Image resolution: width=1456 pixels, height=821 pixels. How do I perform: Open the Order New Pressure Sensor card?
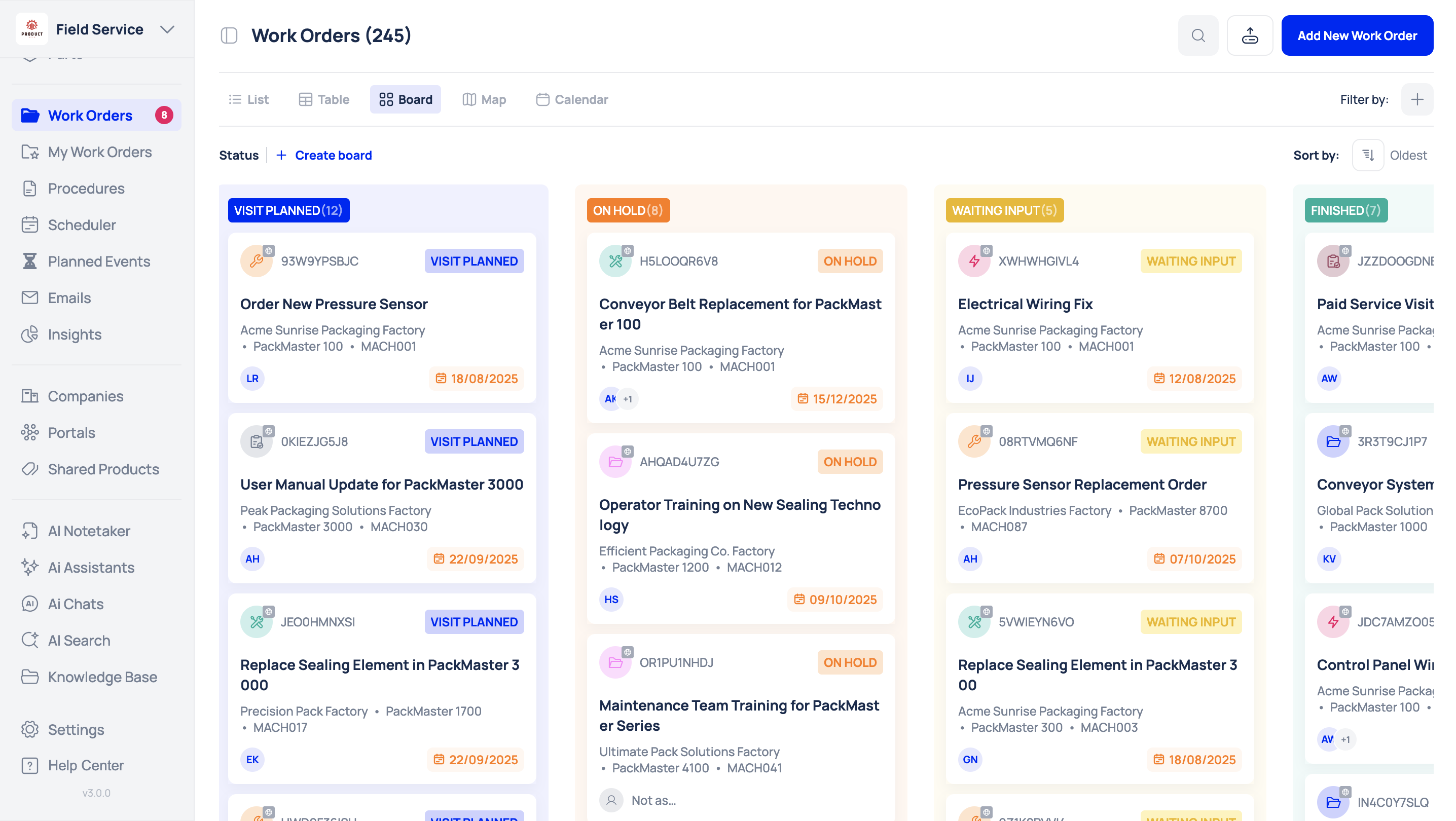pyautogui.click(x=334, y=304)
